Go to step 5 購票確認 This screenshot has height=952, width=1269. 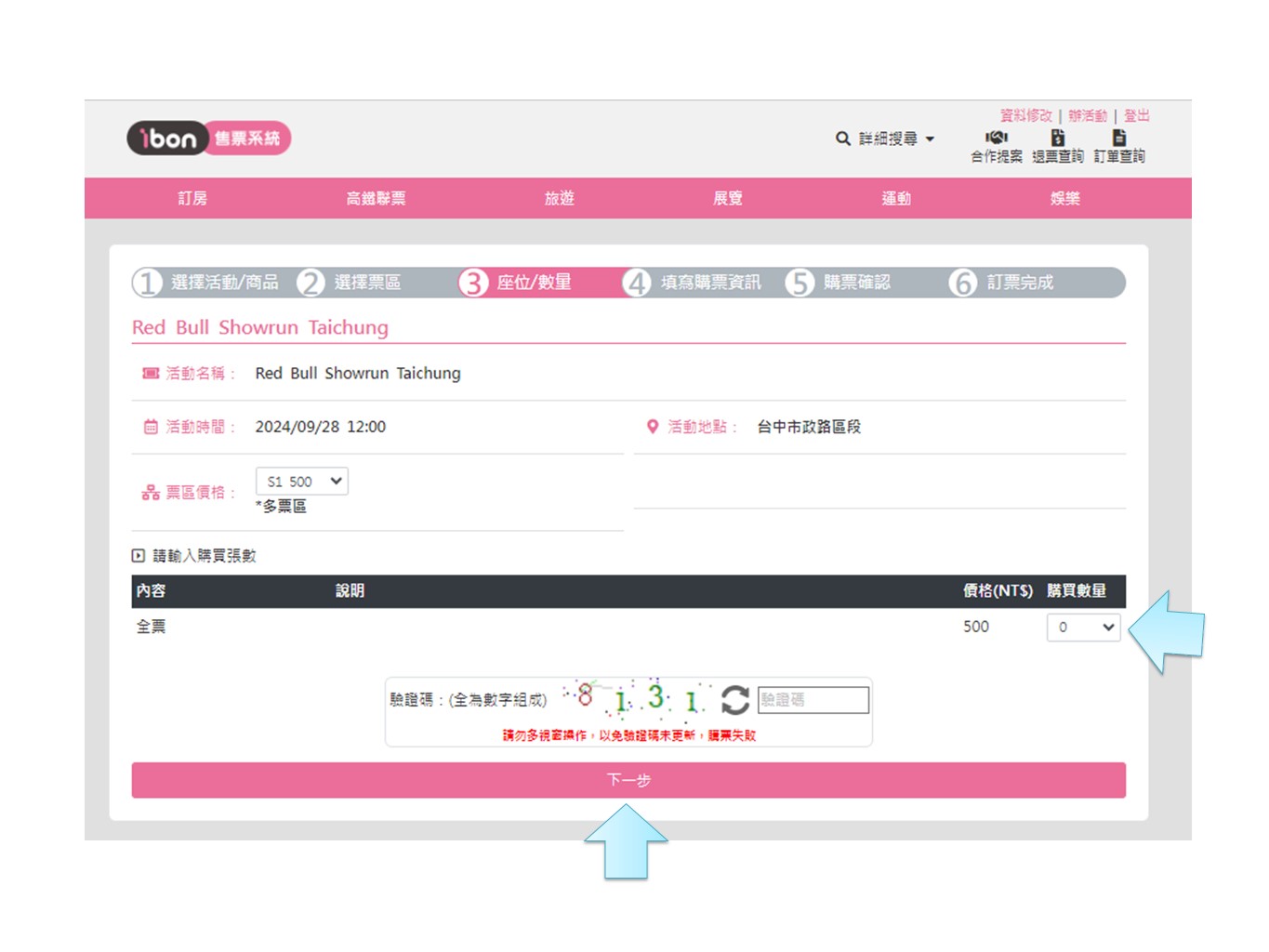pyautogui.click(x=839, y=283)
